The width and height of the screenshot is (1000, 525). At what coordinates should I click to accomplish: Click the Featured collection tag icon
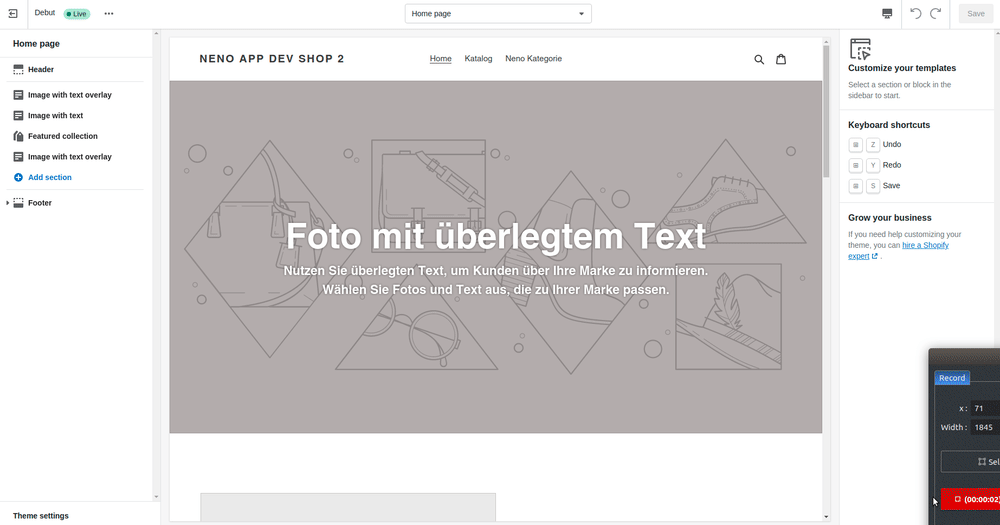point(18,136)
